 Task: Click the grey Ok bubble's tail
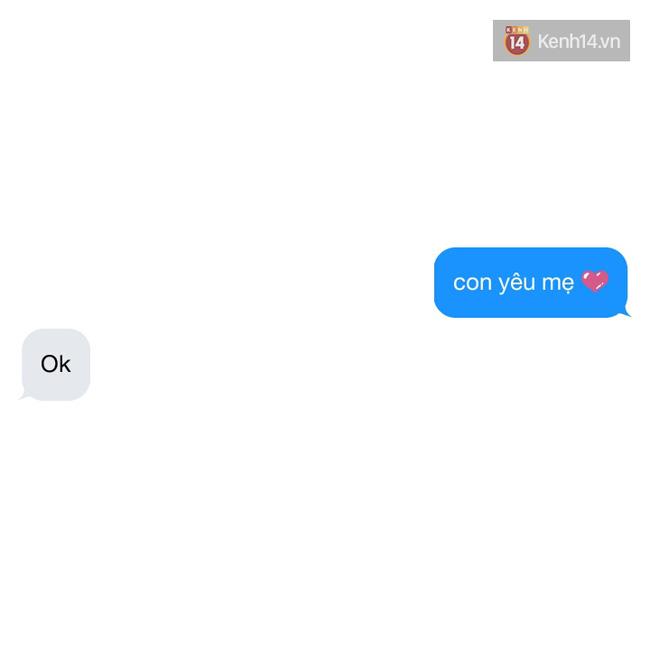click(x=24, y=395)
